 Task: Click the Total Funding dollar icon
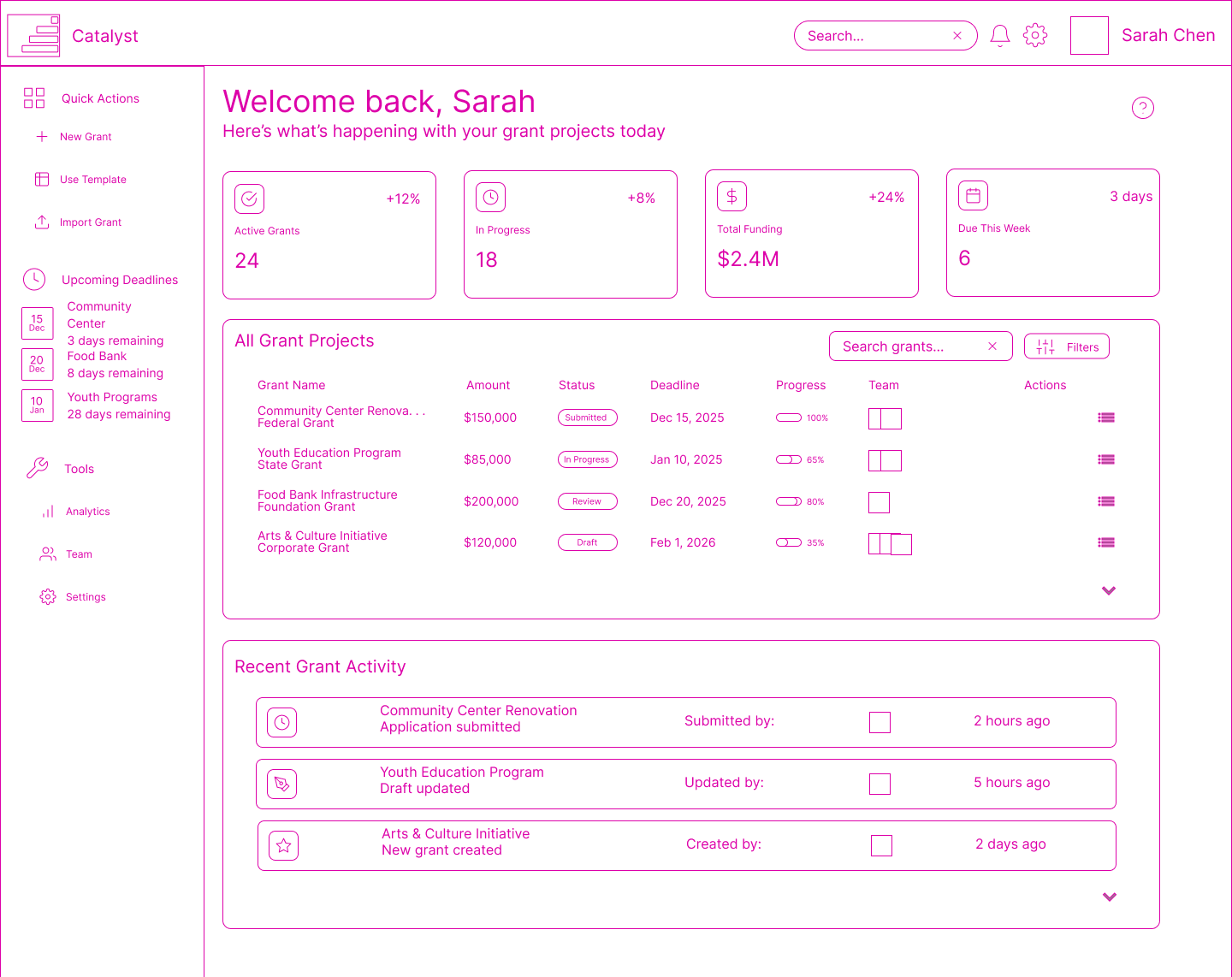[731, 197]
